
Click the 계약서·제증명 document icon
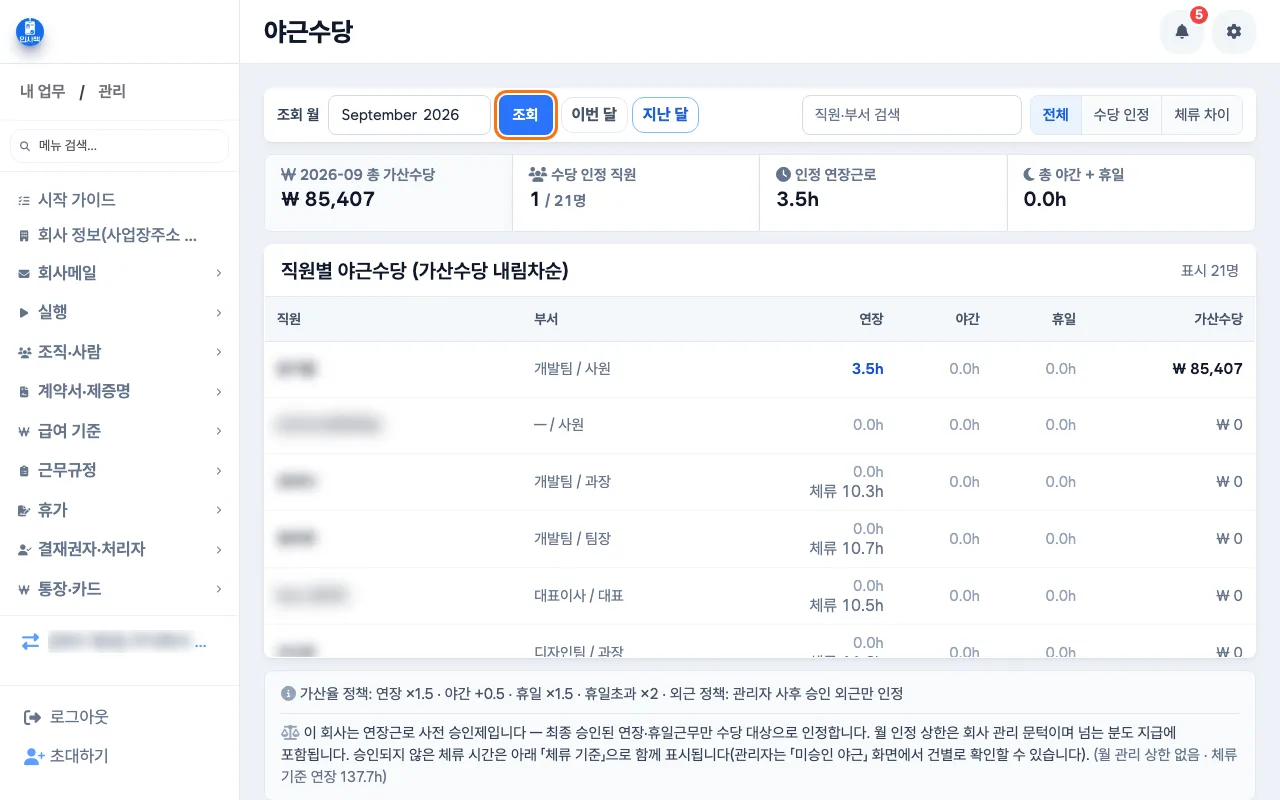click(24, 391)
